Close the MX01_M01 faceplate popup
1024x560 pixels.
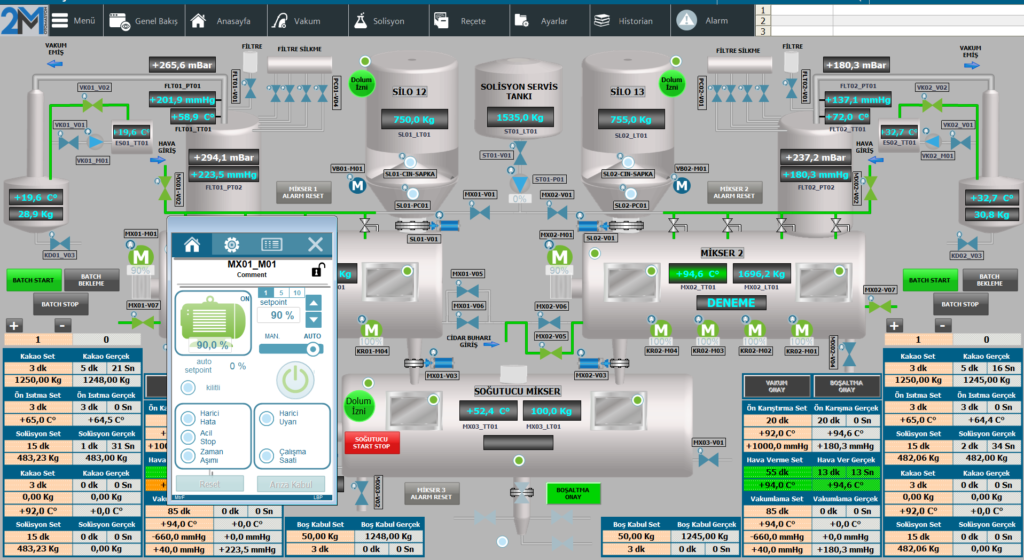coord(315,245)
